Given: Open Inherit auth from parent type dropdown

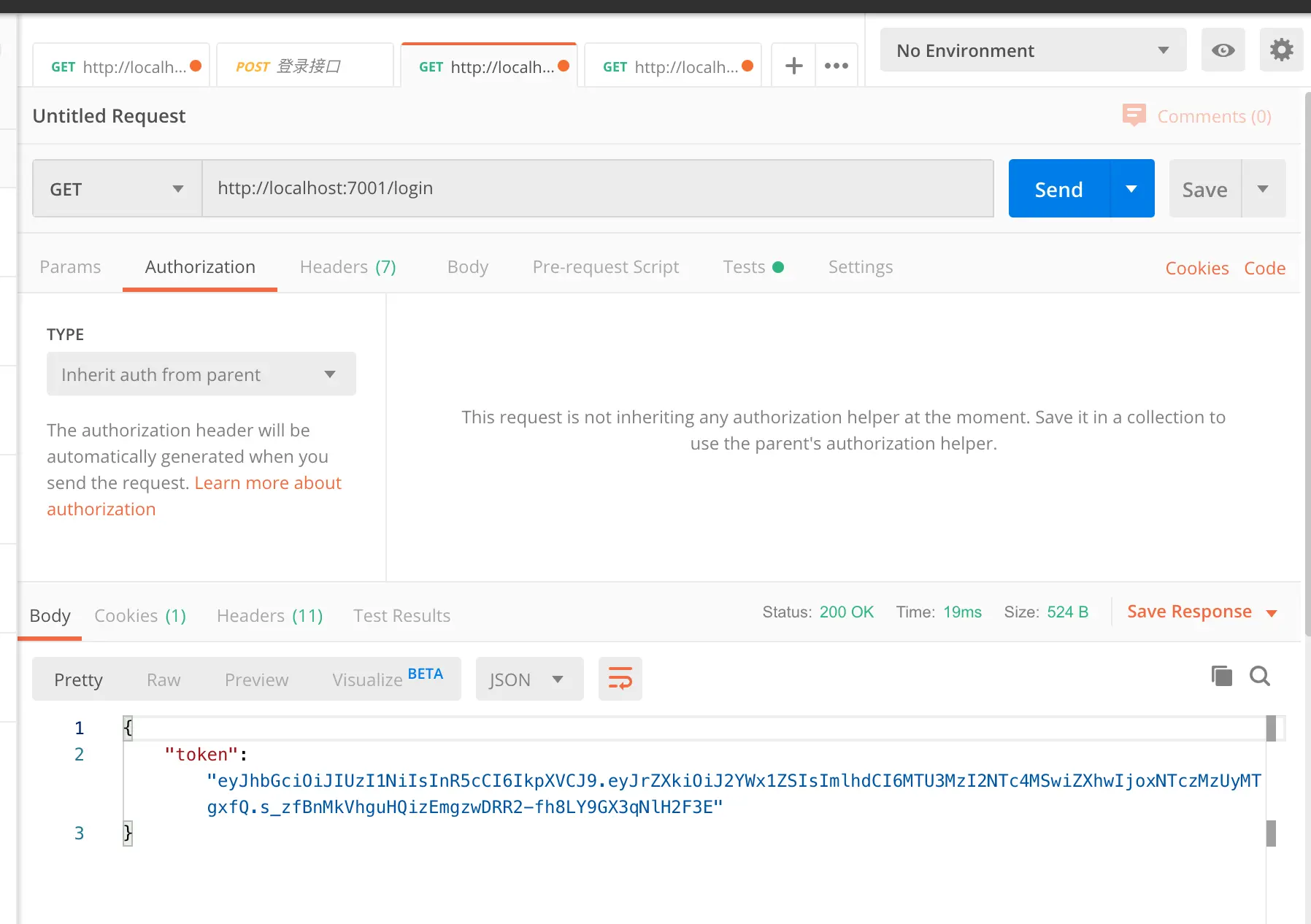Looking at the screenshot, I should tap(201, 374).
